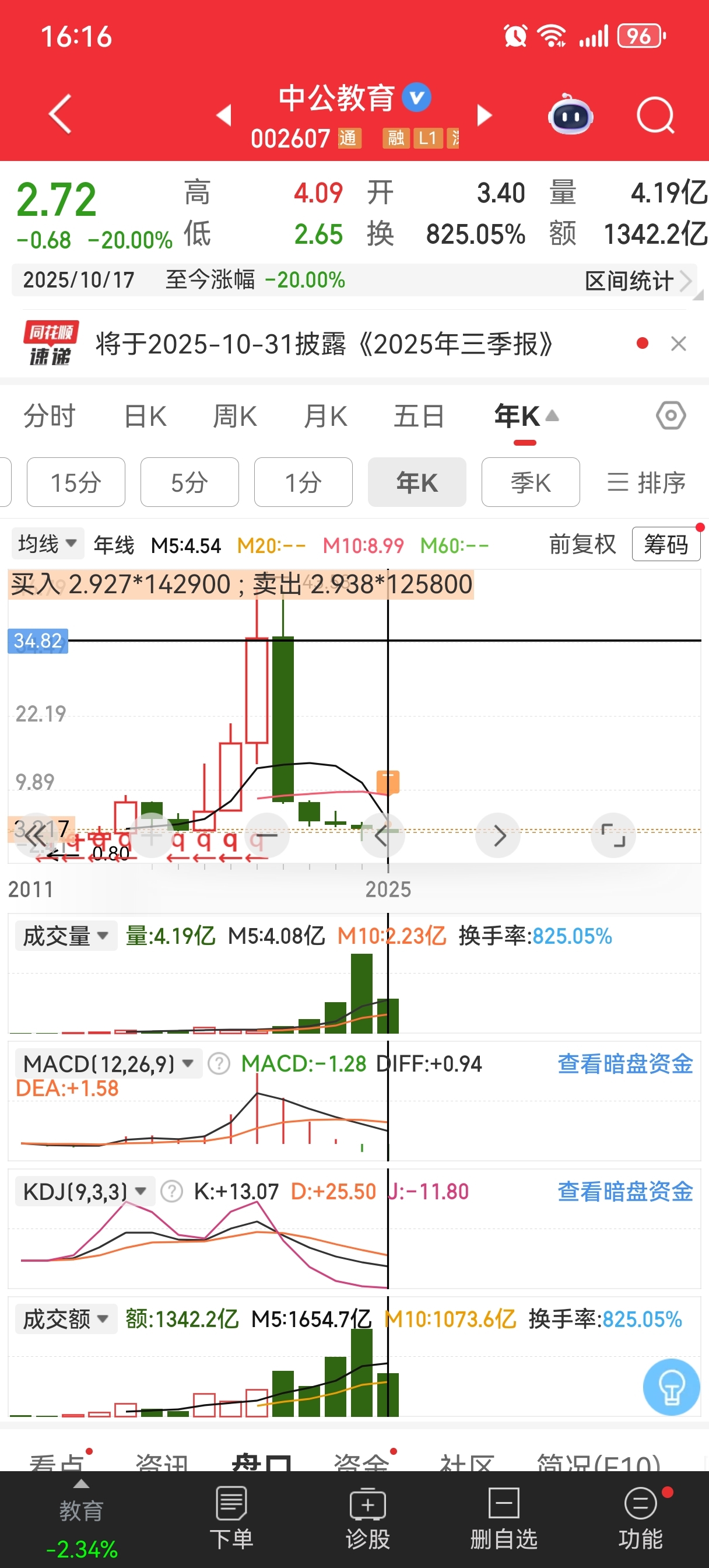Zoom out the chart with the minus button

pyautogui.click(x=266, y=835)
